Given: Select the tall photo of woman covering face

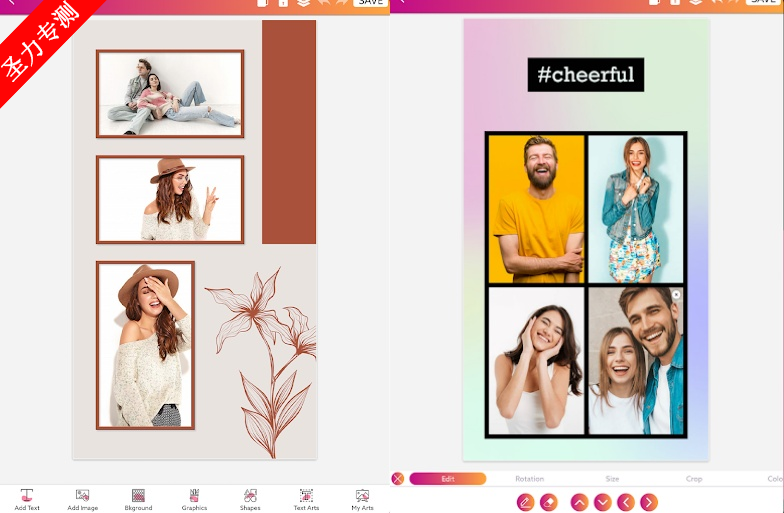Looking at the screenshot, I should (146, 345).
